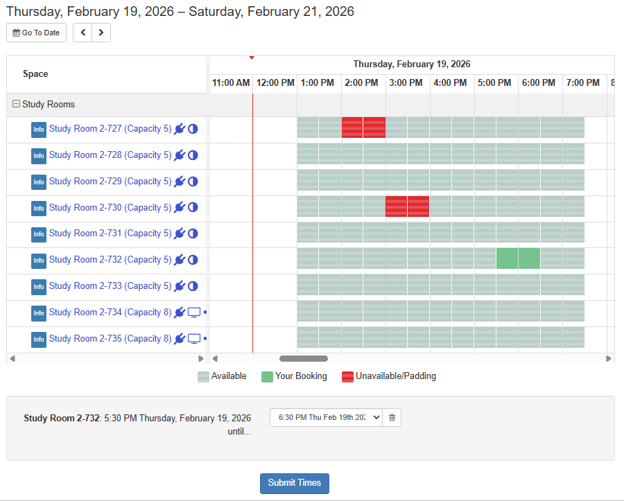Open Study Room 2-727 (Capacity 5) link
Image resolution: width=624 pixels, height=501 pixels.
[110, 129]
